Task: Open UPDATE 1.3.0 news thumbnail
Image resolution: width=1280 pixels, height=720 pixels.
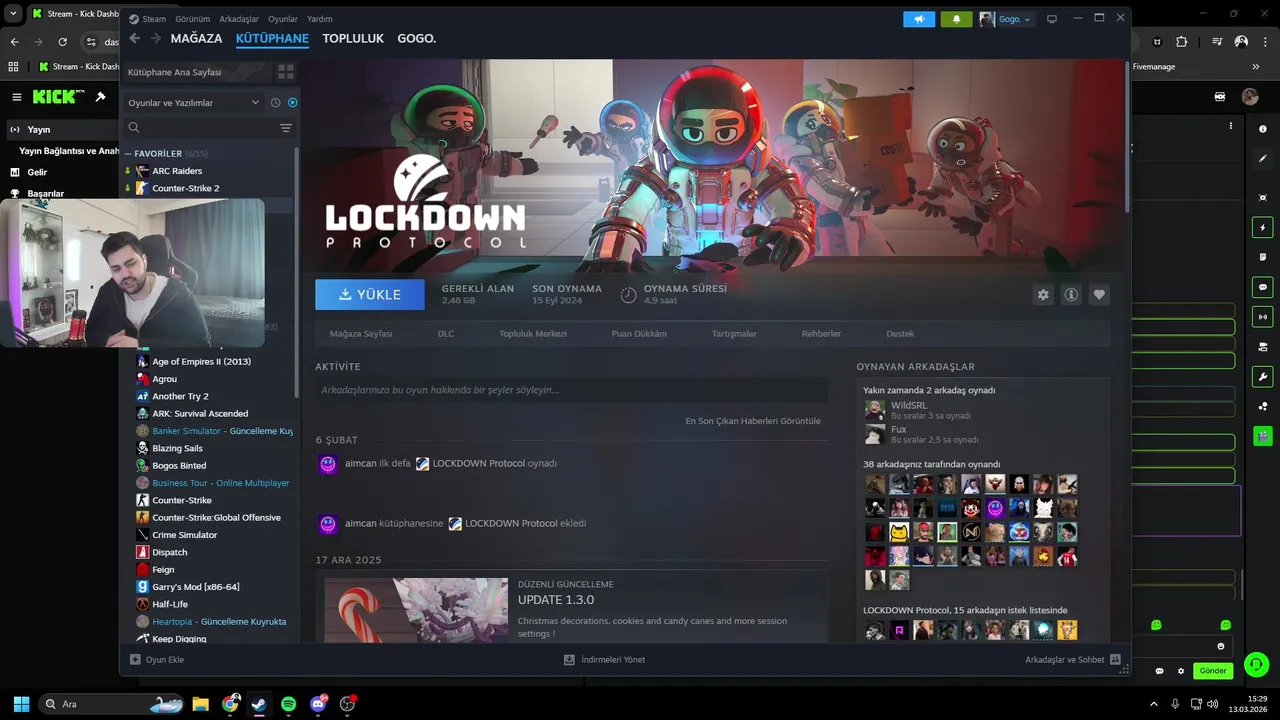Action: (416, 610)
